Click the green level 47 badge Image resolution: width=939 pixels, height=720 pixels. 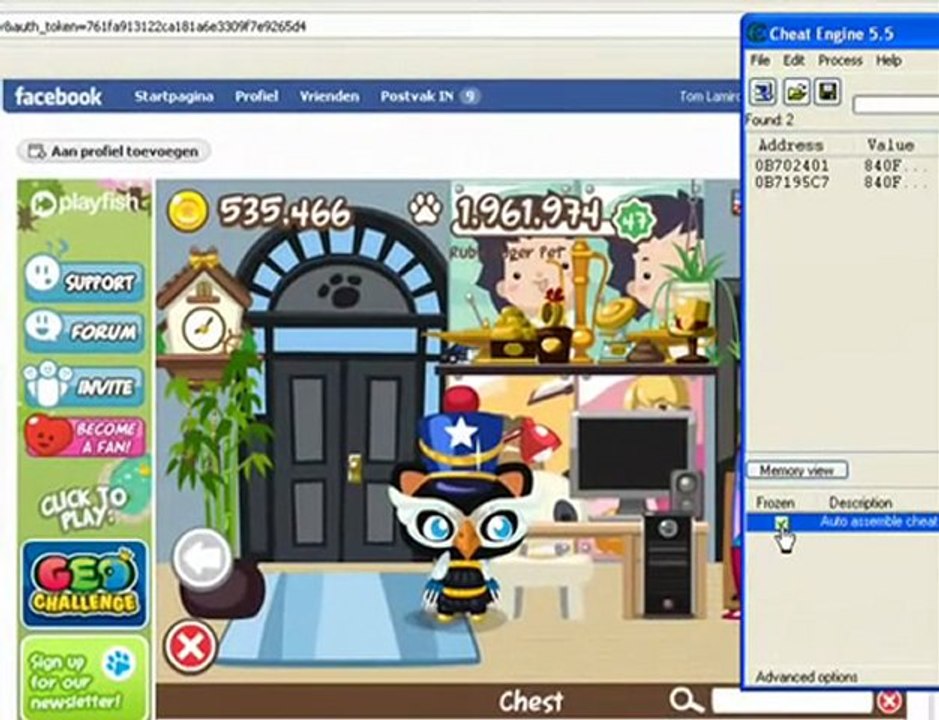[634, 221]
